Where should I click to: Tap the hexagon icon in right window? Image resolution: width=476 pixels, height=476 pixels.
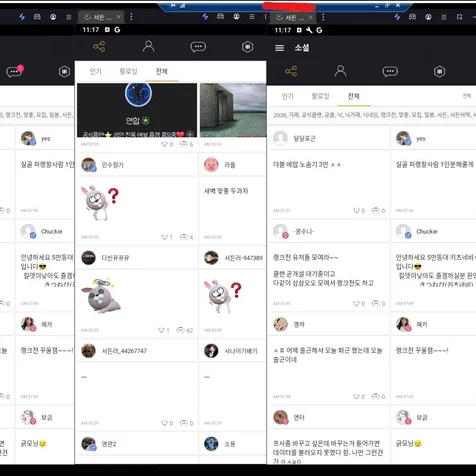click(439, 71)
